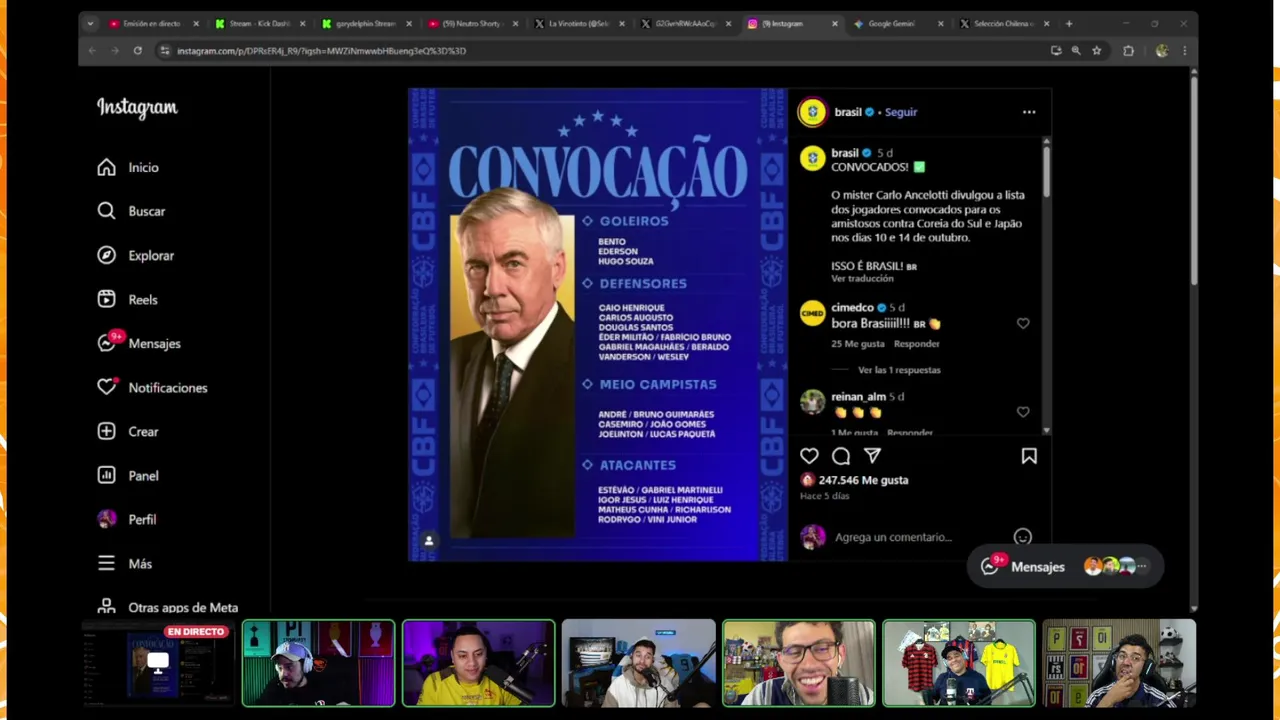The image size is (1280, 720).
Task: Click the Crear plus icon
Action: click(107, 431)
